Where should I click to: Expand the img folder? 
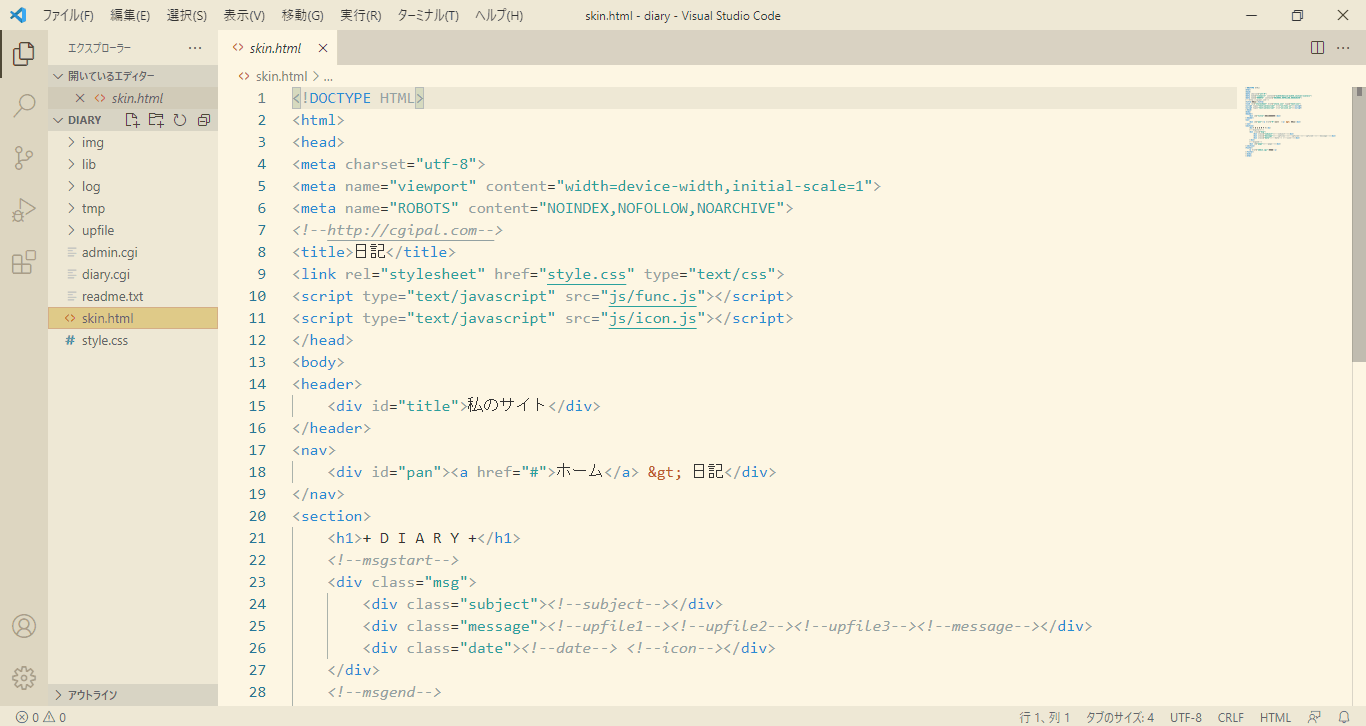(x=133, y=142)
